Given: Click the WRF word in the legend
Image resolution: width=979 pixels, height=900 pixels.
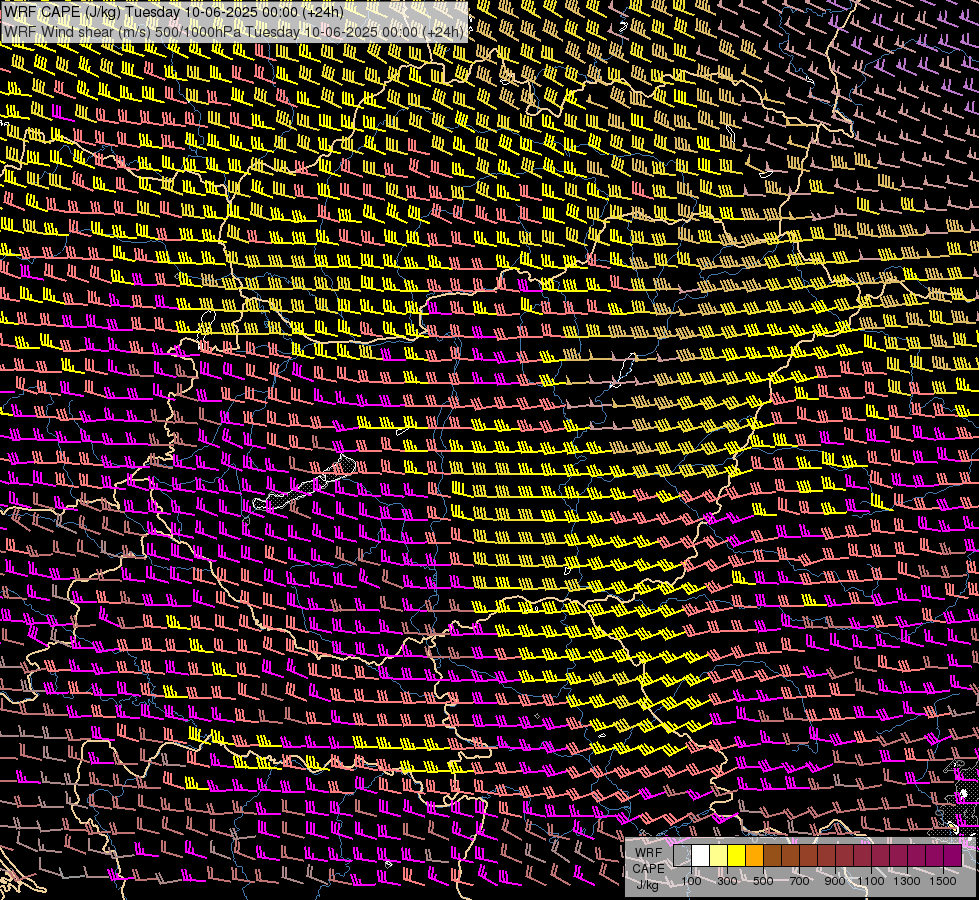Looking at the screenshot, I should click(x=648, y=853).
